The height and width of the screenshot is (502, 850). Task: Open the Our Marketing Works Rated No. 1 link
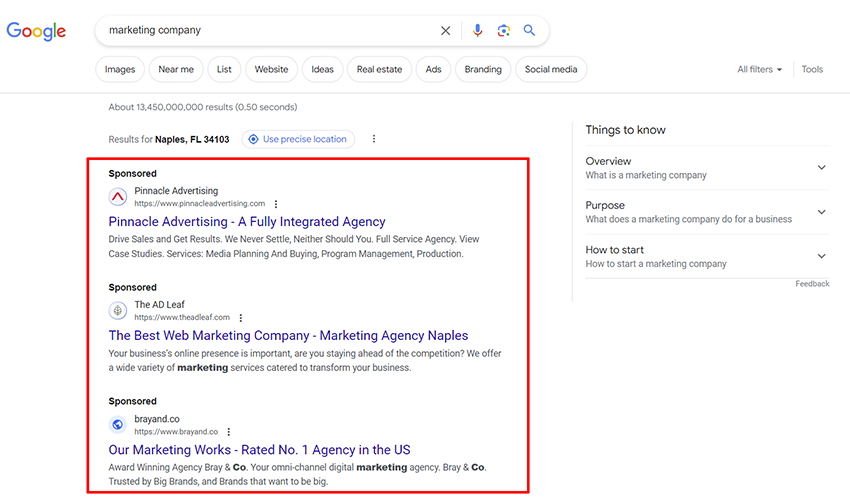click(x=259, y=450)
